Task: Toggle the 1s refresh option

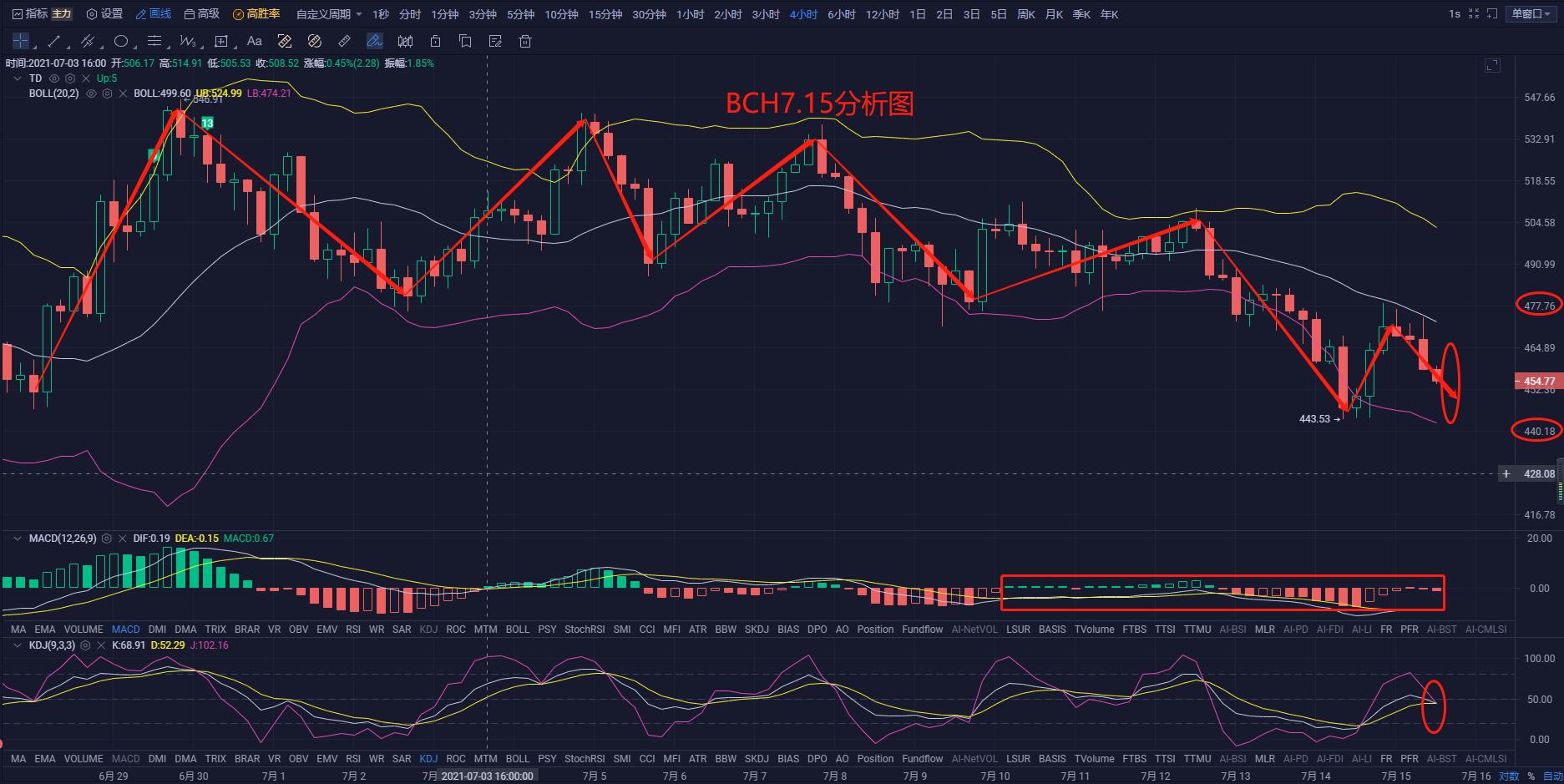Action: [1455, 14]
